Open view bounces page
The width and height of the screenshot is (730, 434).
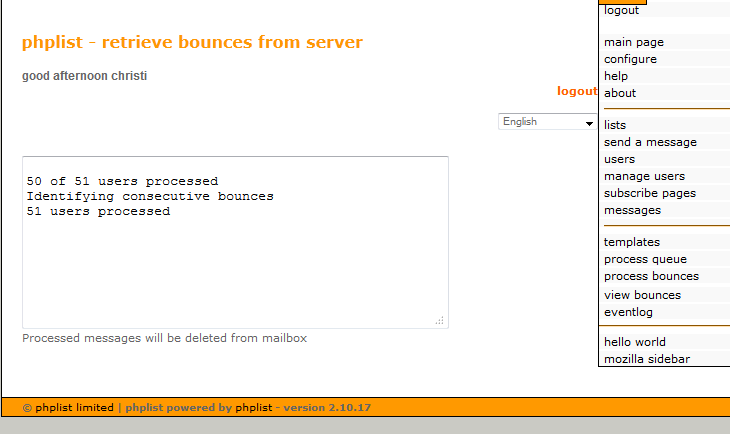[x=642, y=295]
